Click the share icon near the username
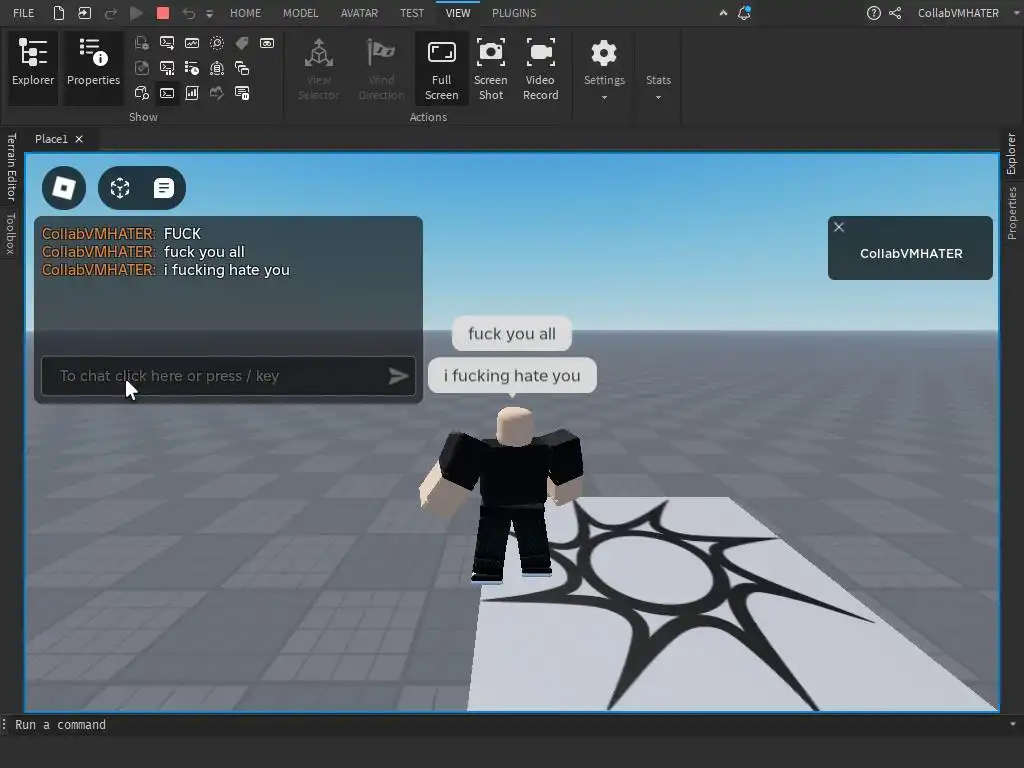The height and width of the screenshot is (768, 1024). (895, 12)
